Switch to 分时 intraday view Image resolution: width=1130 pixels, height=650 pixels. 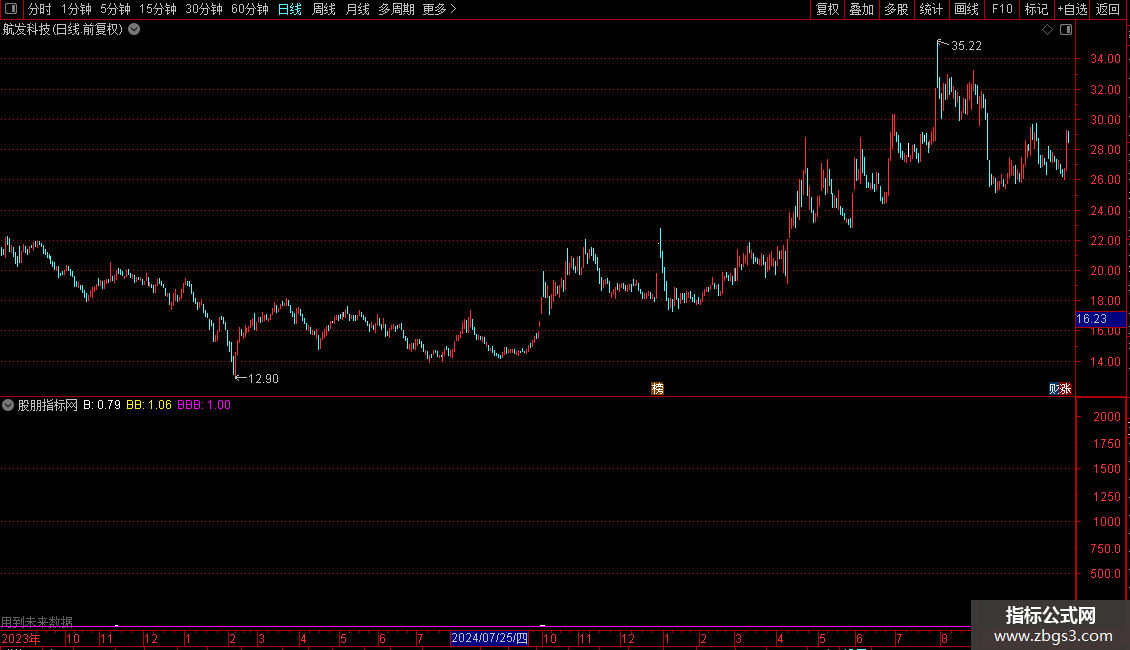[x=40, y=9]
